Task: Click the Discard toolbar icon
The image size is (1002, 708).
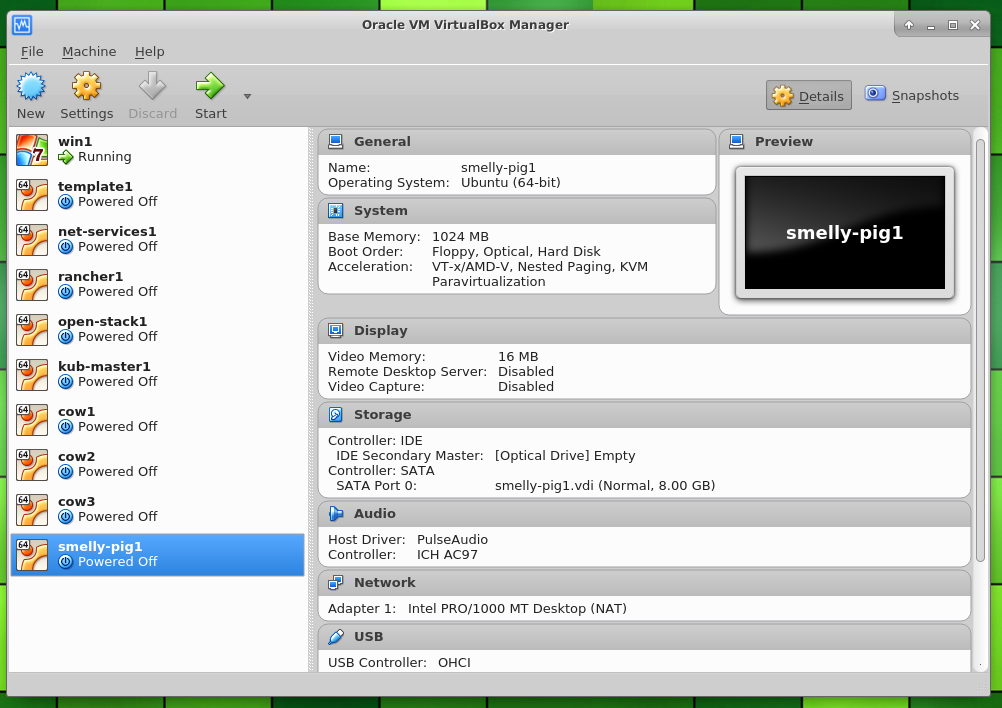Action: click(x=152, y=86)
